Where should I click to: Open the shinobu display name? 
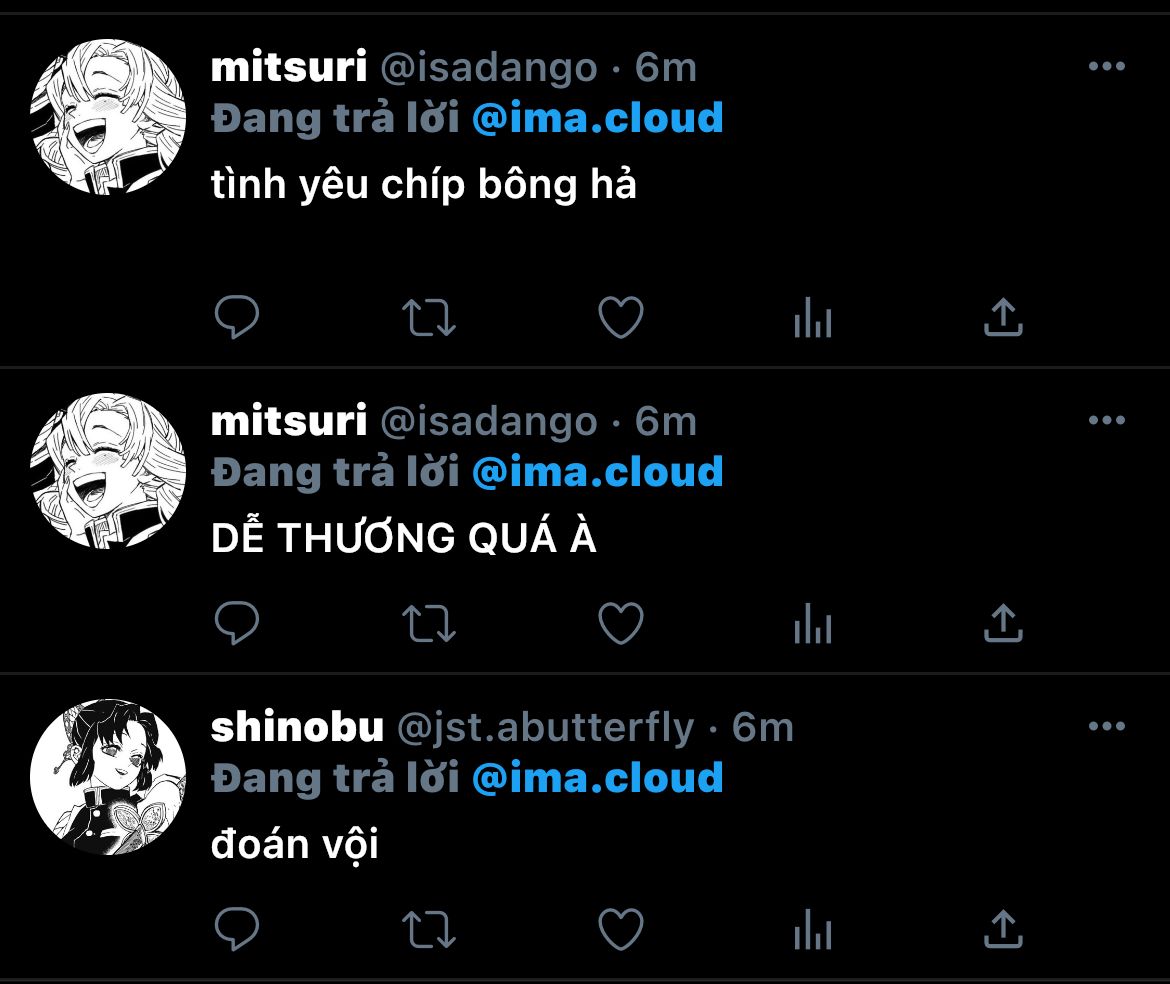297,727
